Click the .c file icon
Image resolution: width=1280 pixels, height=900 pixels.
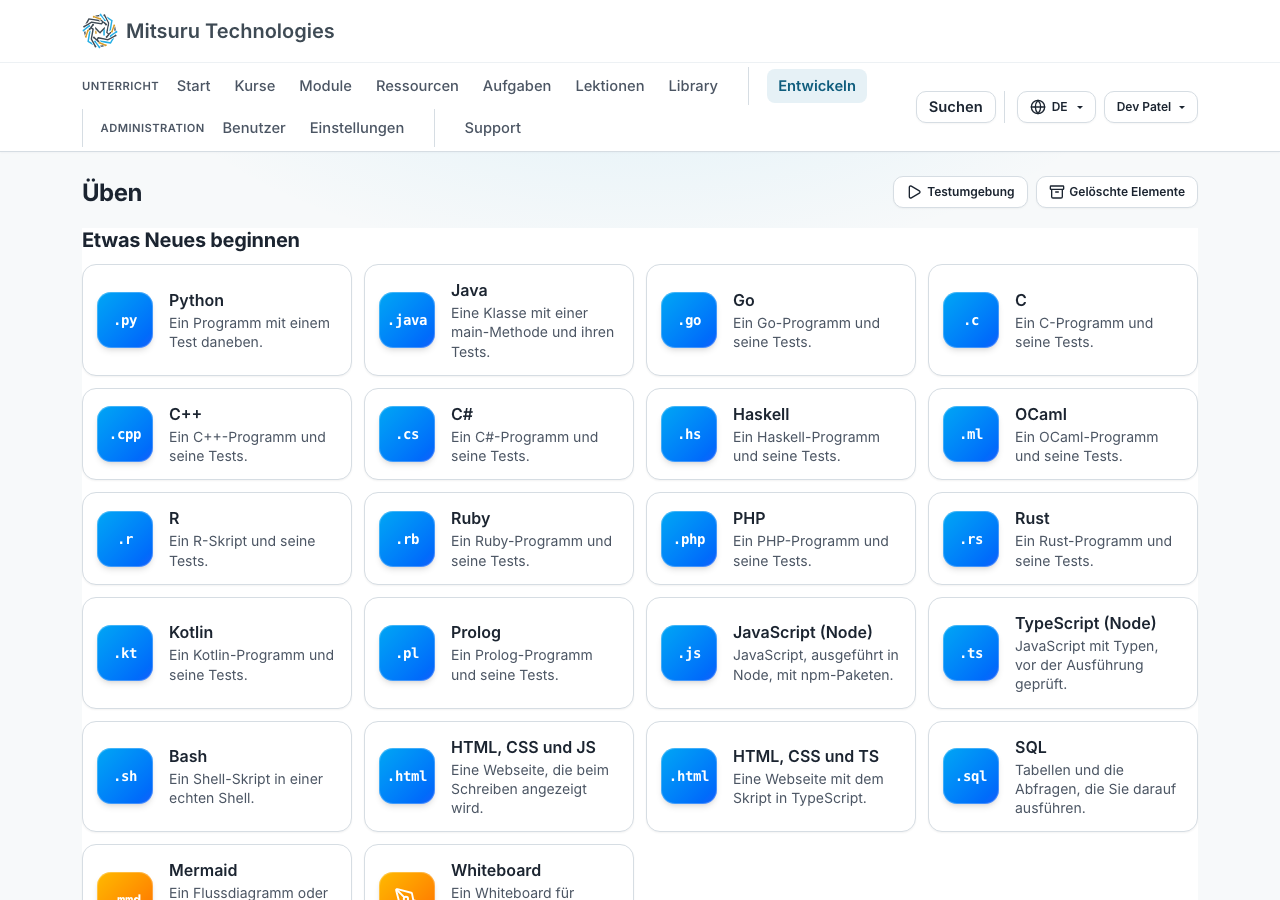click(x=971, y=320)
